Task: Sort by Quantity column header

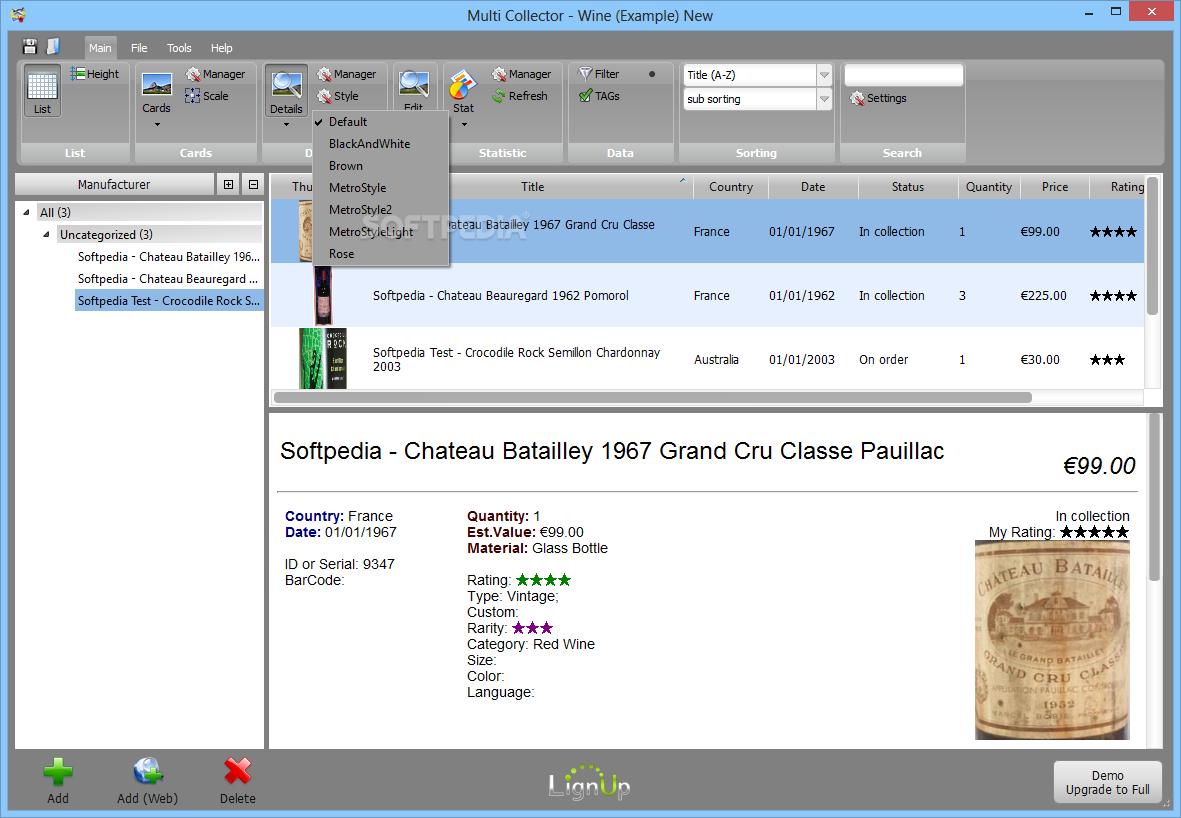Action: point(989,187)
